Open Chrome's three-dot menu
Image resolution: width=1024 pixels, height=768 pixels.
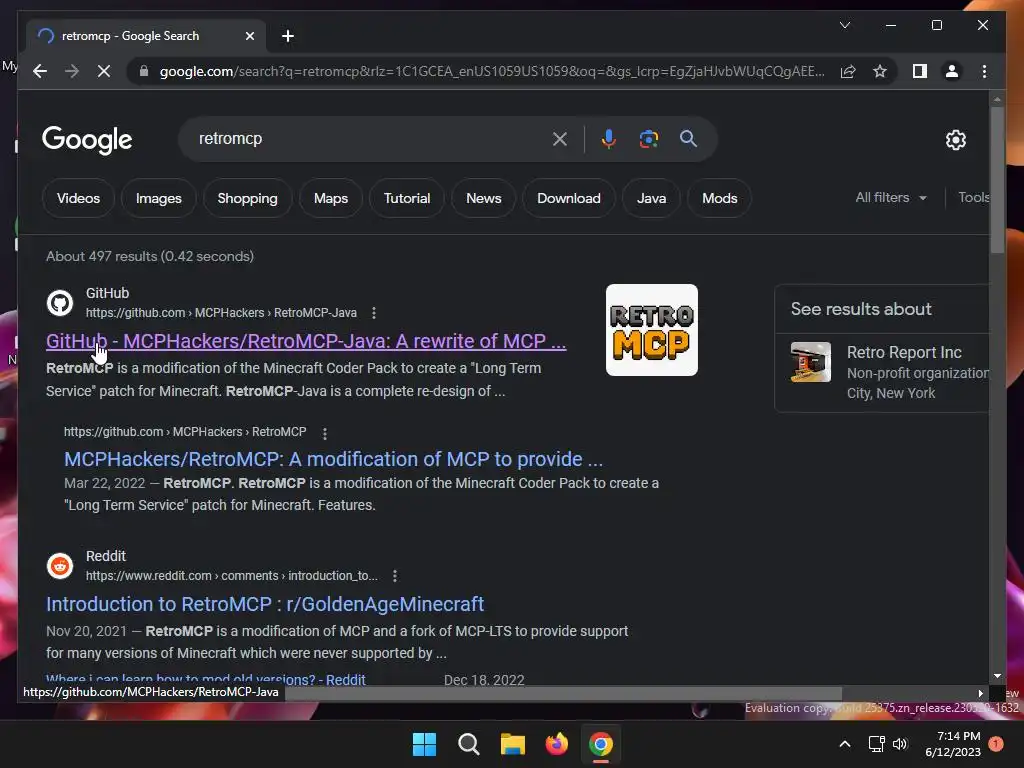point(984,71)
